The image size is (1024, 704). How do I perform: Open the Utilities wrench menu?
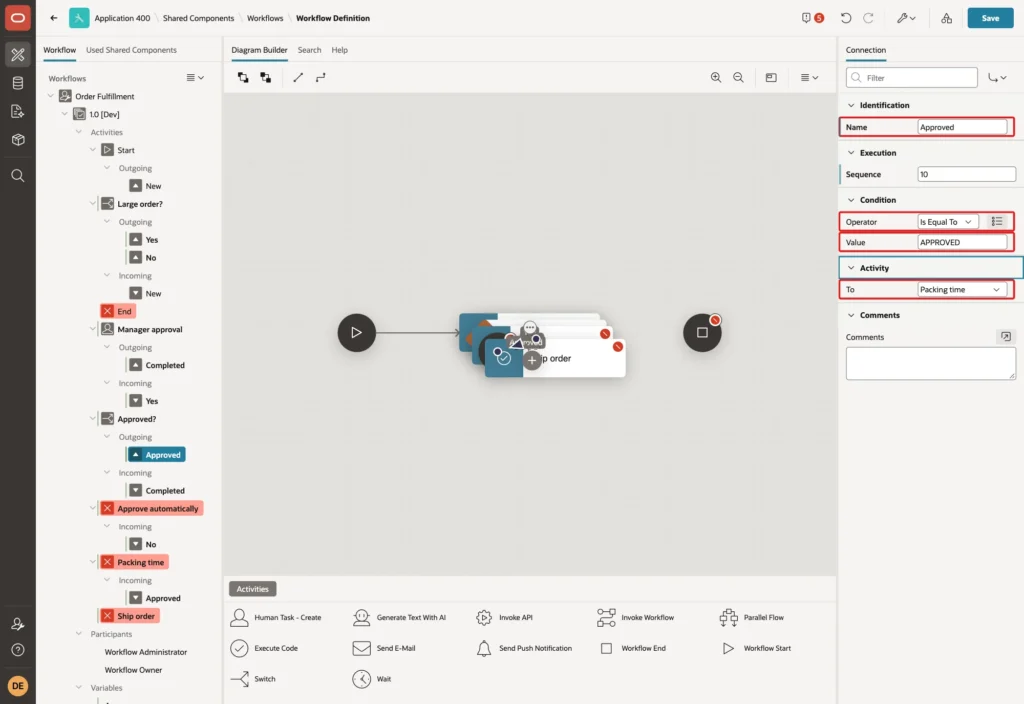pyautogui.click(x=906, y=18)
